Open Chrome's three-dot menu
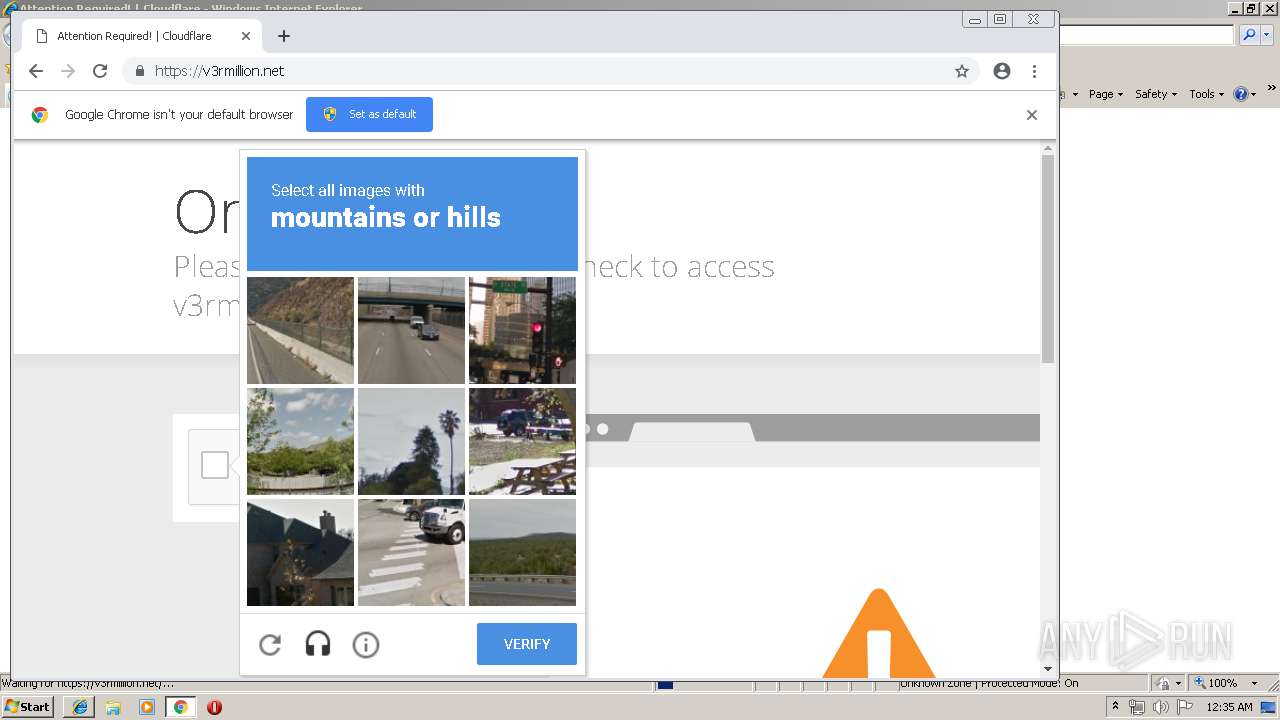Viewport: 1280px width, 720px height. coord(1034,71)
